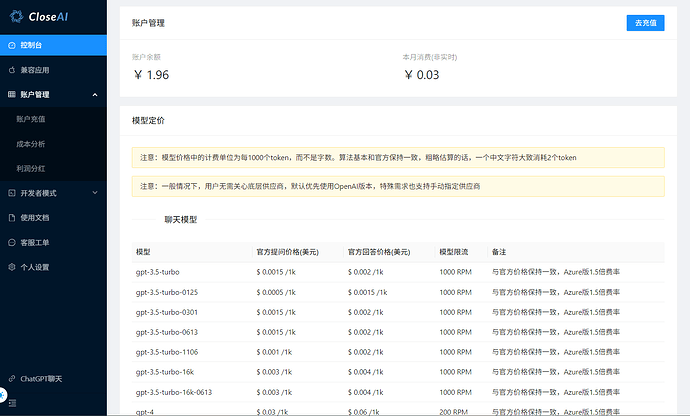This screenshot has width=690, height=416.
Task: Expand the 开发者模式 submenu
Action: (x=94, y=192)
